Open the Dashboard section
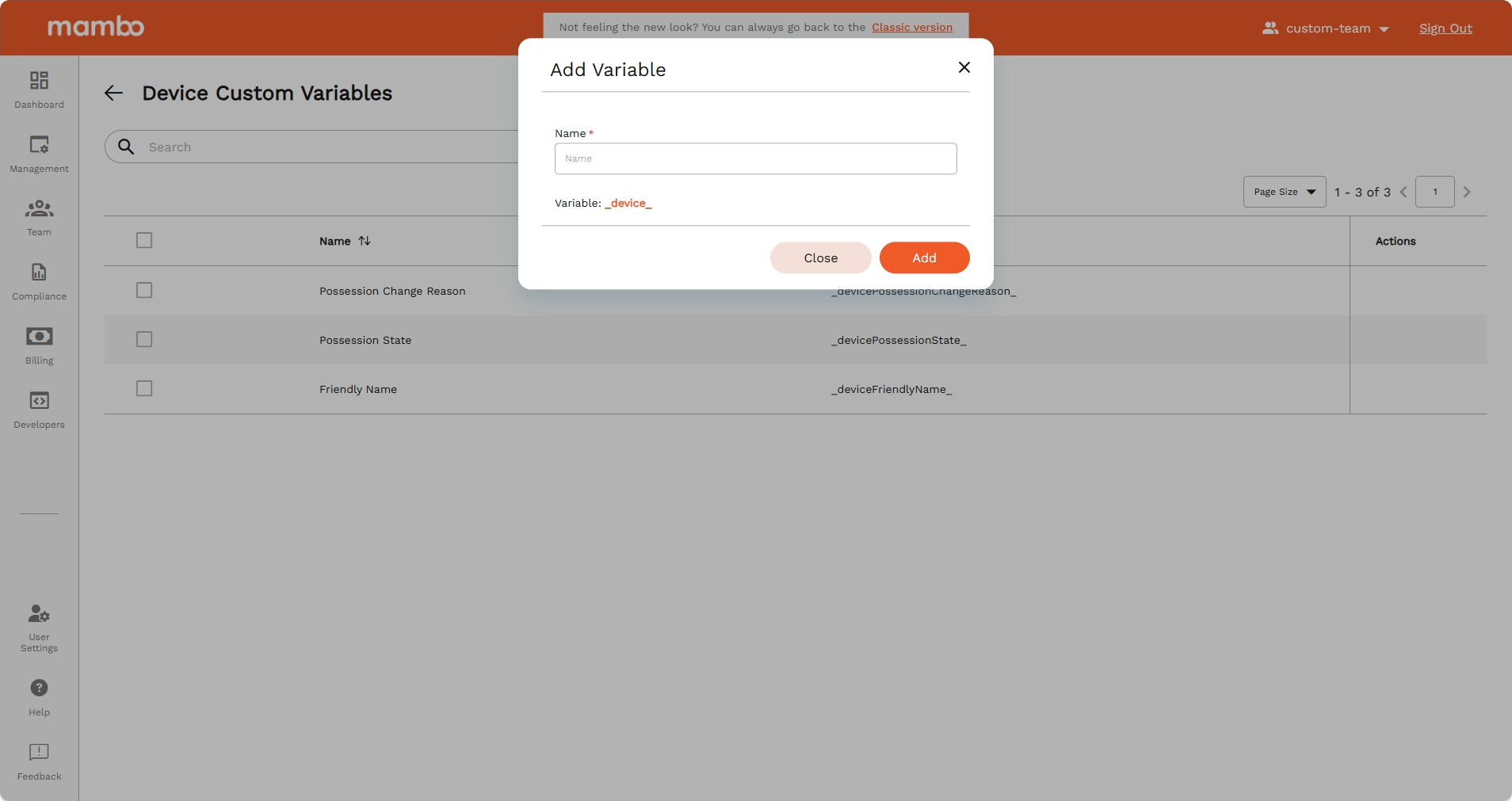Image resolution: width=1512 pixels, height=801 pixels. coord(38,89)
